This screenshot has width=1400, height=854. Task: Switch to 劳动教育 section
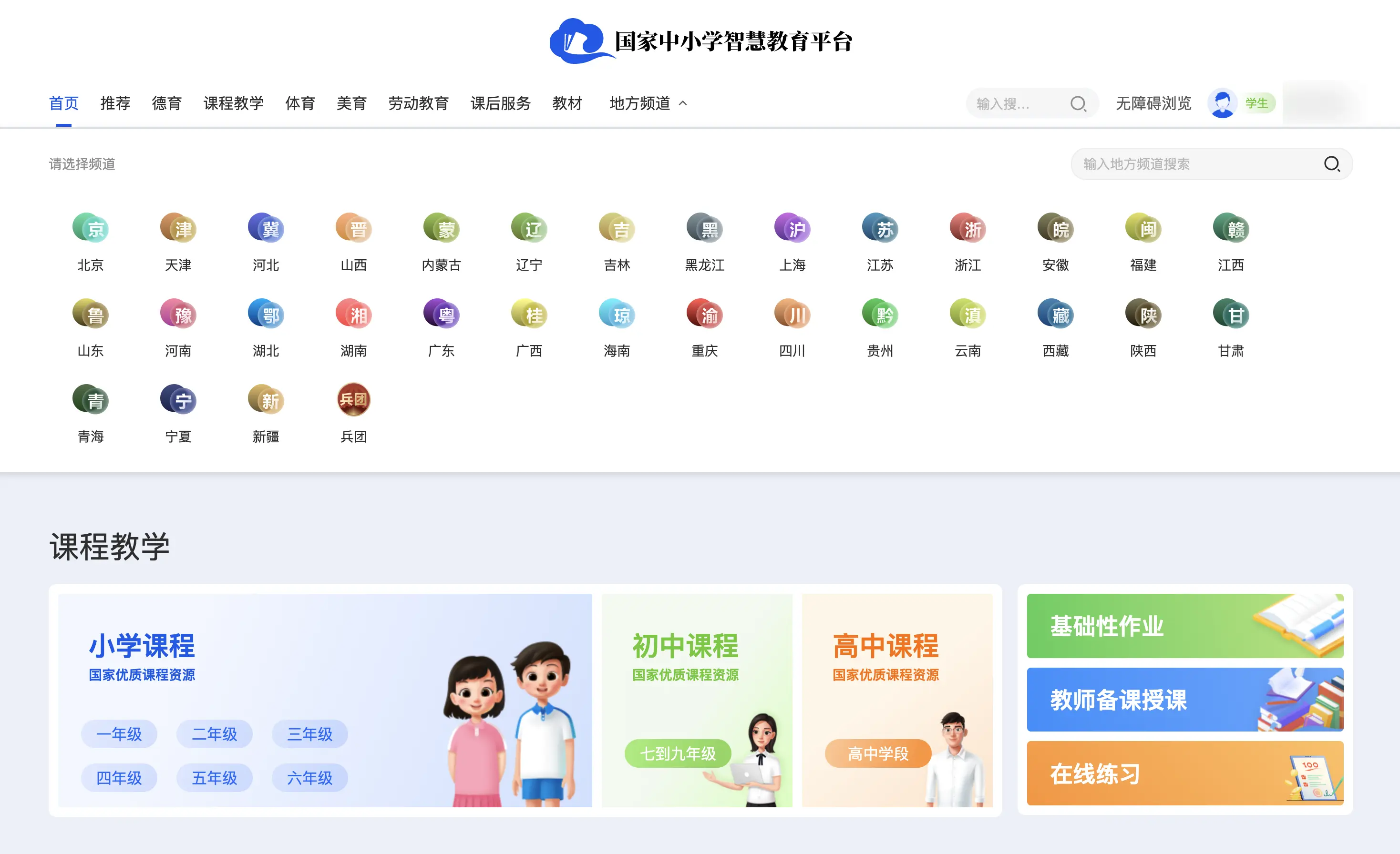[x=419, y=103]
